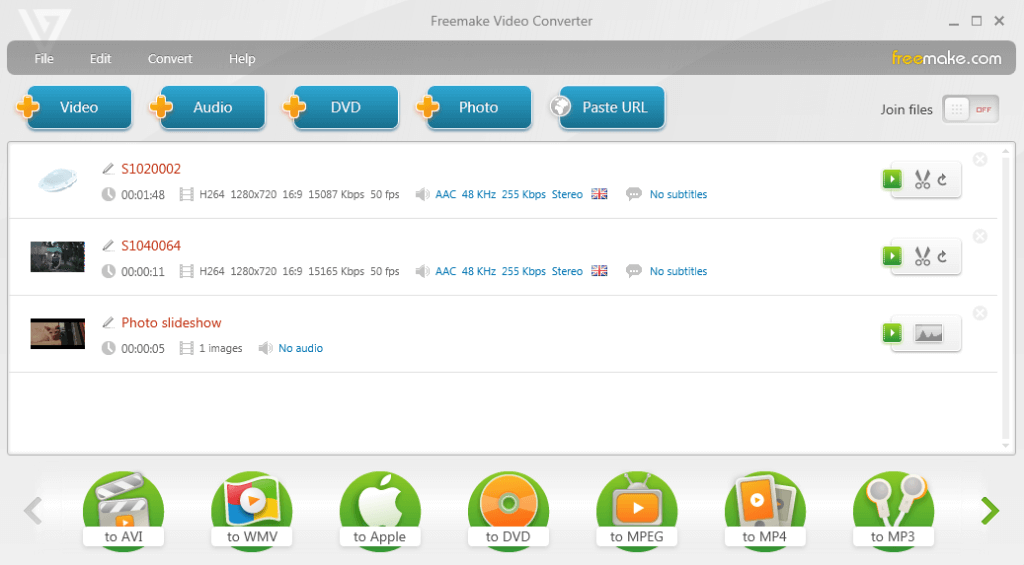
Task: Click the subtitle bubble icon for S1040064
Action: pyautogui.click(x=633, y=271)
